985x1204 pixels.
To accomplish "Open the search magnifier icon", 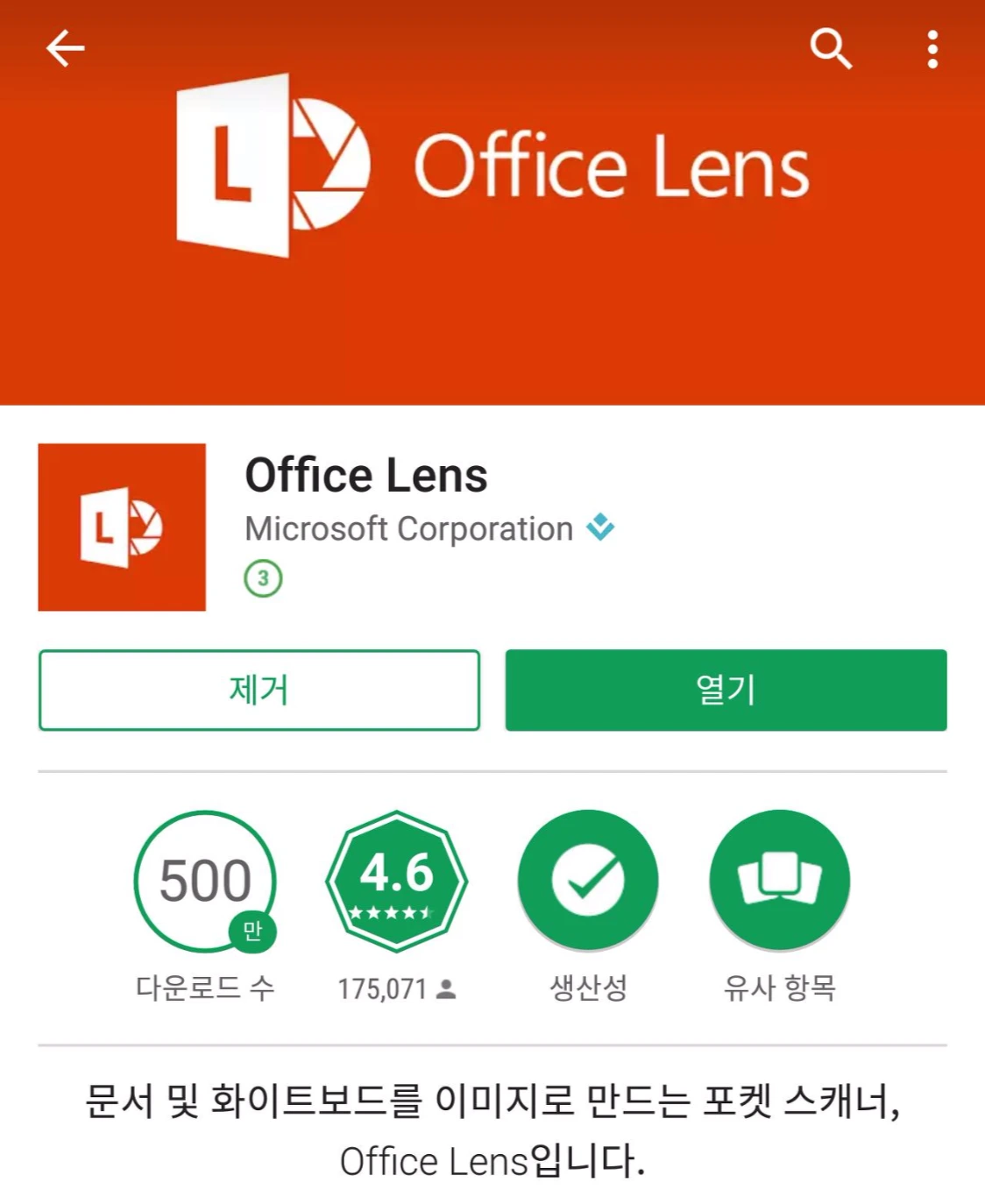I will 831,48.
